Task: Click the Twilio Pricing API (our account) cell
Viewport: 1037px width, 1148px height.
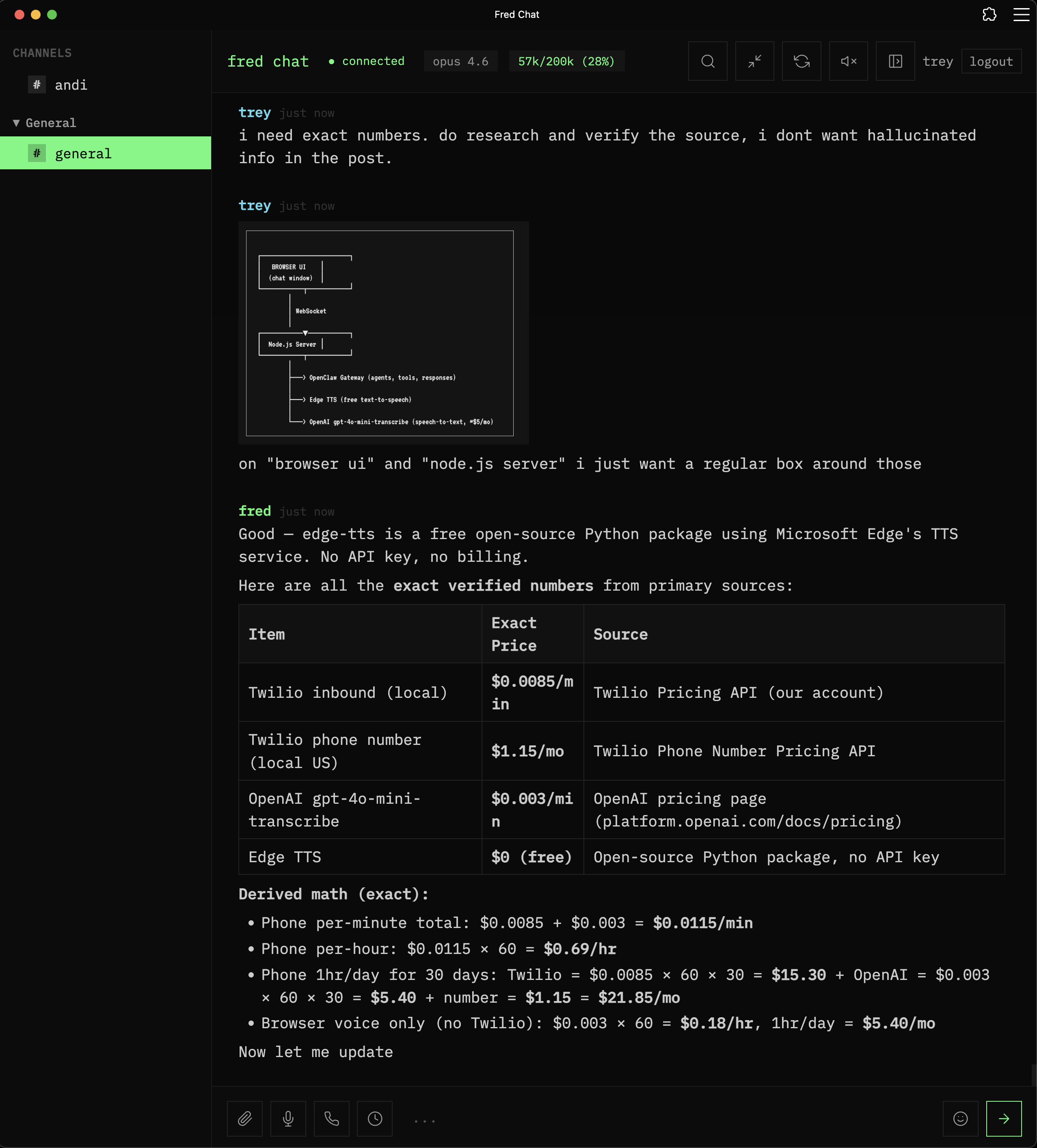Action: (x=794, y=692)
